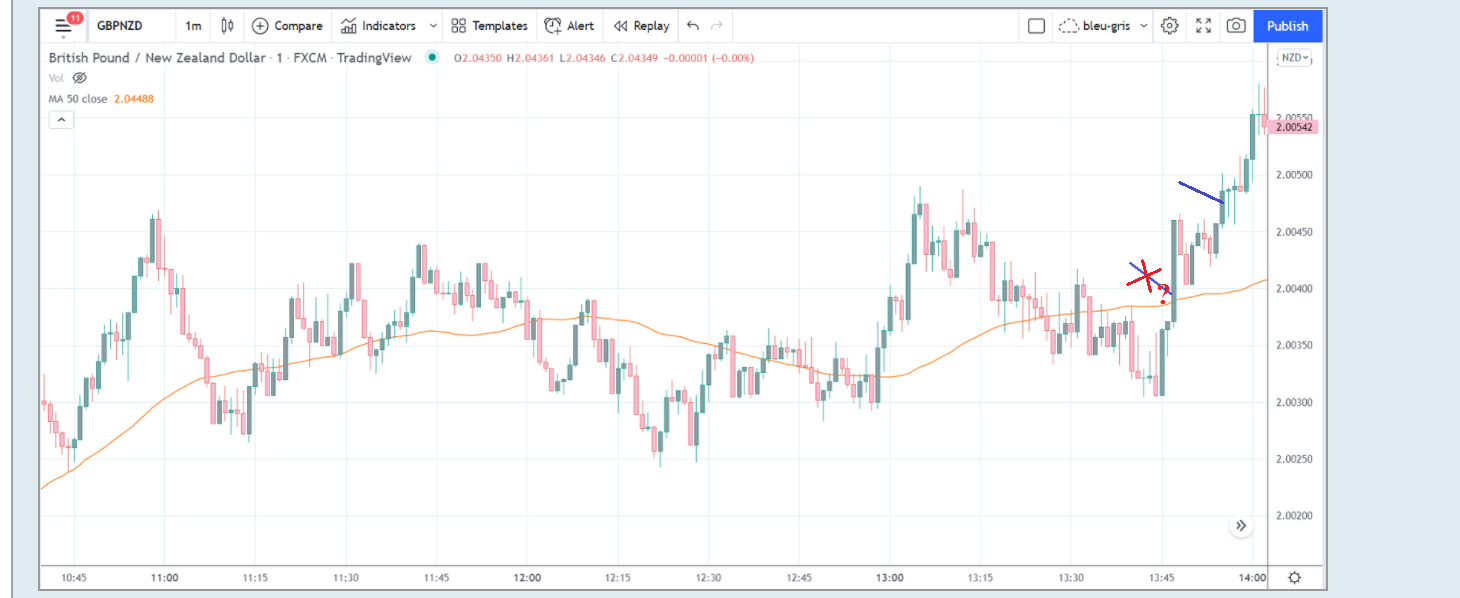Enter fullscreen mode
This screenshot has width=1460, height=598.
click(x=1204, y=26)
